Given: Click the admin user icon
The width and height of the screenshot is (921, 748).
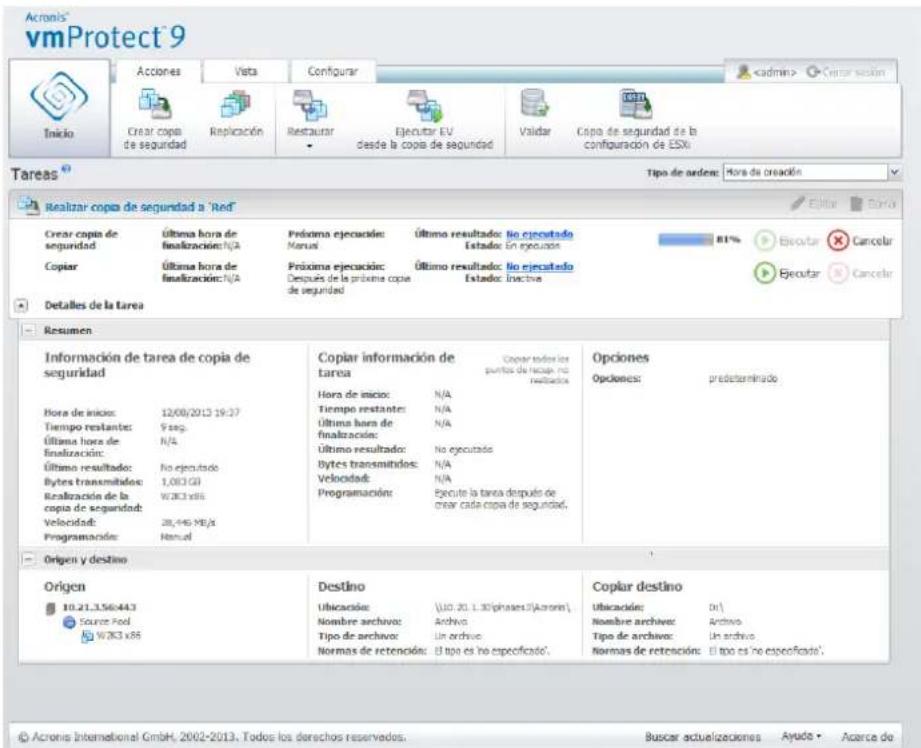Looking at the screenshot, I should (744, 72).
